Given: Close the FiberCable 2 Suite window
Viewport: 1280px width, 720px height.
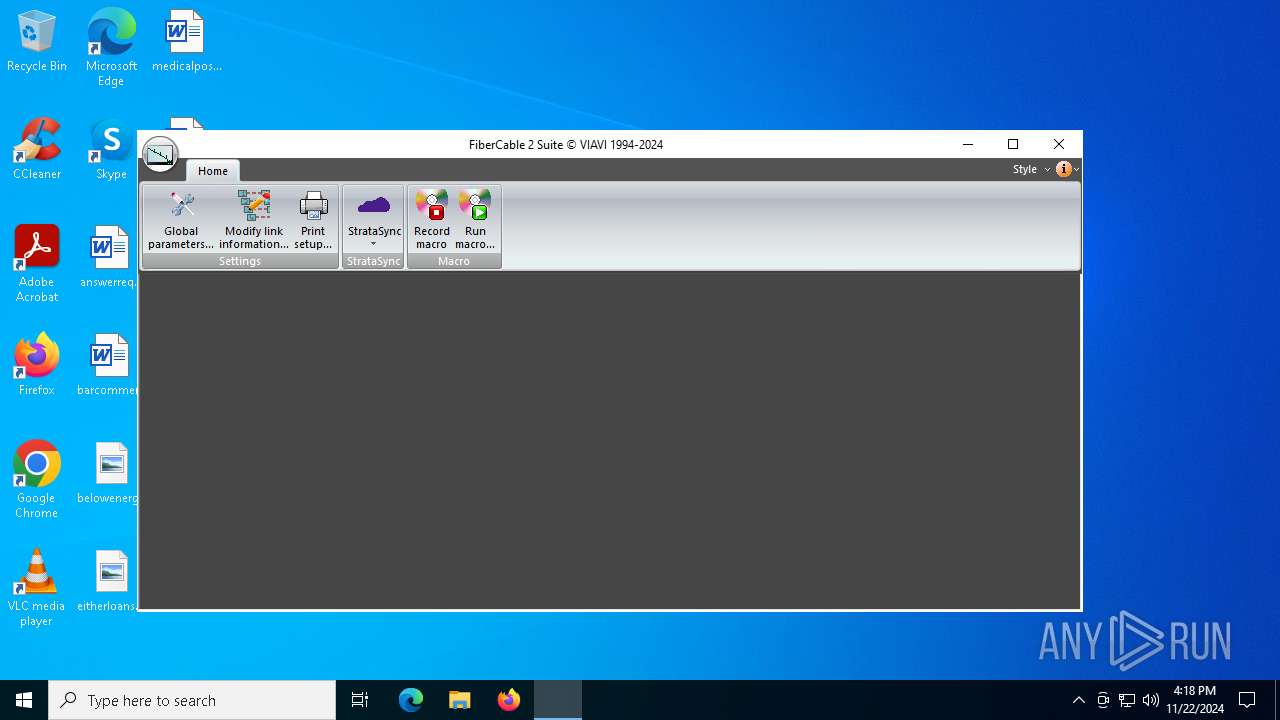Looking at the screenshot, I should pos(1059,144).
